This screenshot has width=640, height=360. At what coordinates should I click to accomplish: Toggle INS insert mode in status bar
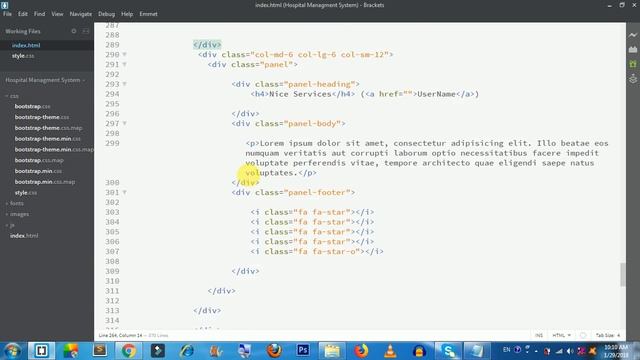[x=539, y=336]
